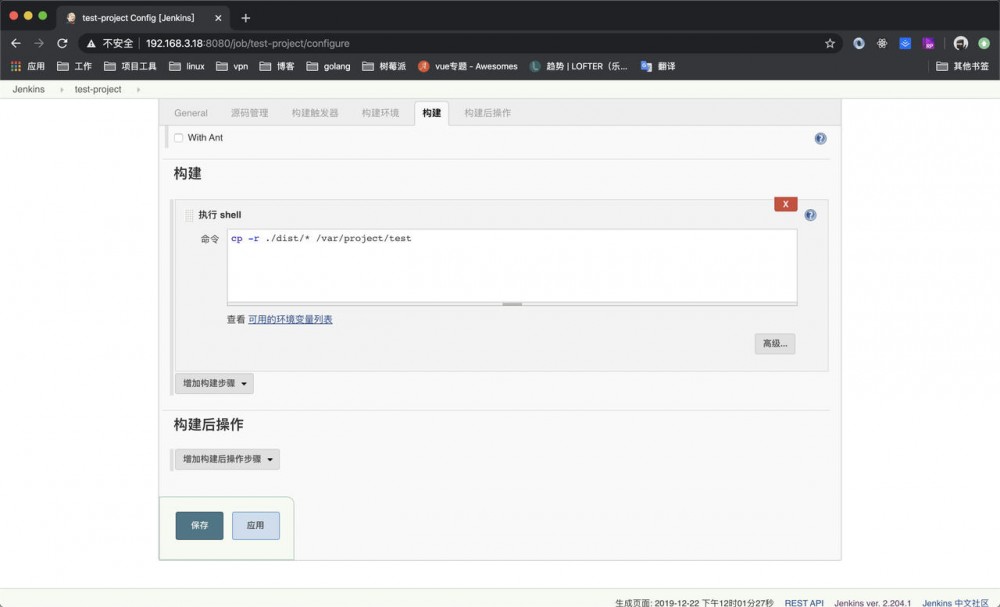This screenshot has width=1000, height=607.
Task: Open the 增加构建步骤 dropdown
Action: (x=213, y=383)
